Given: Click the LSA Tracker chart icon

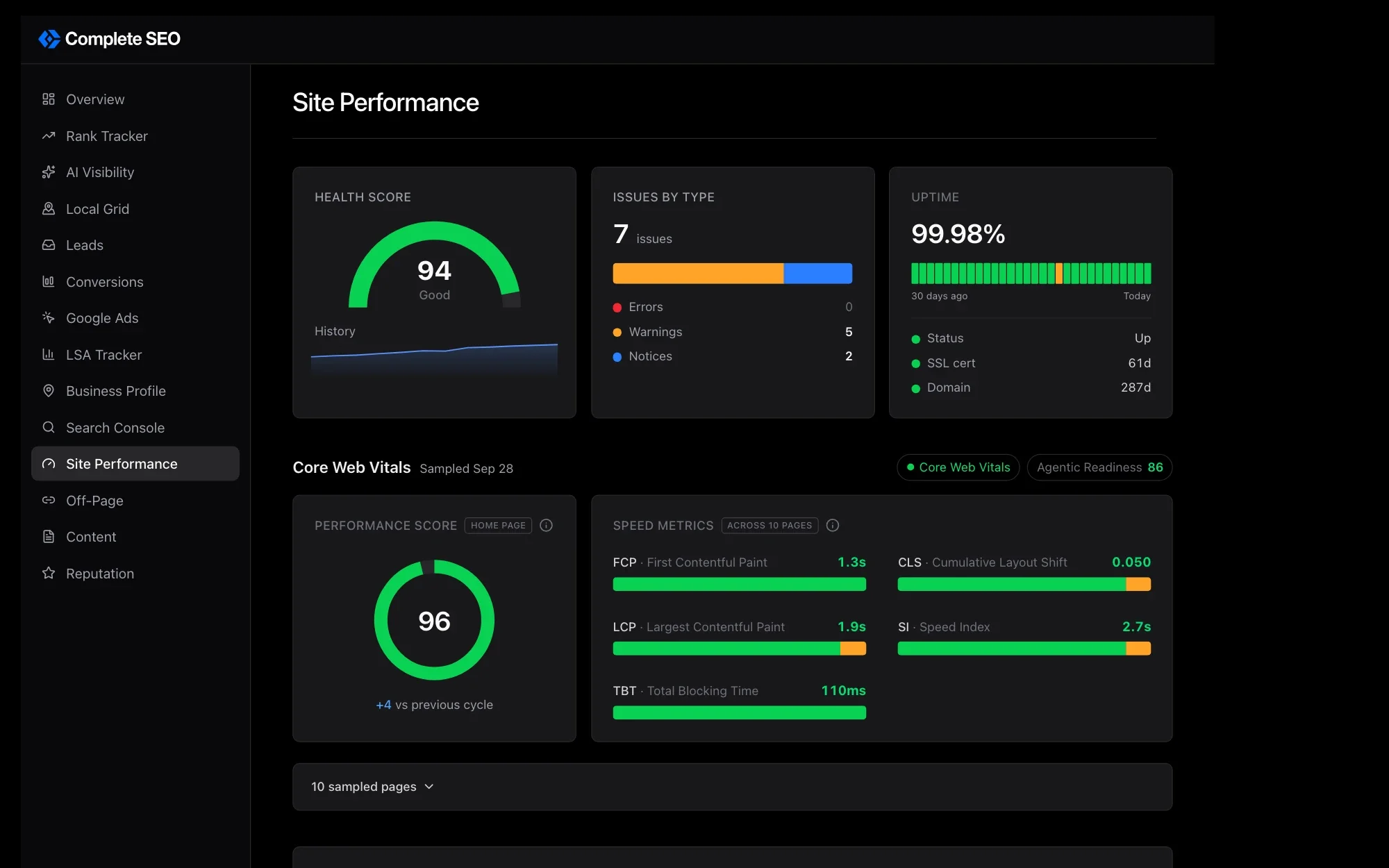Looking at the screenshot, I should pos(49,355).
